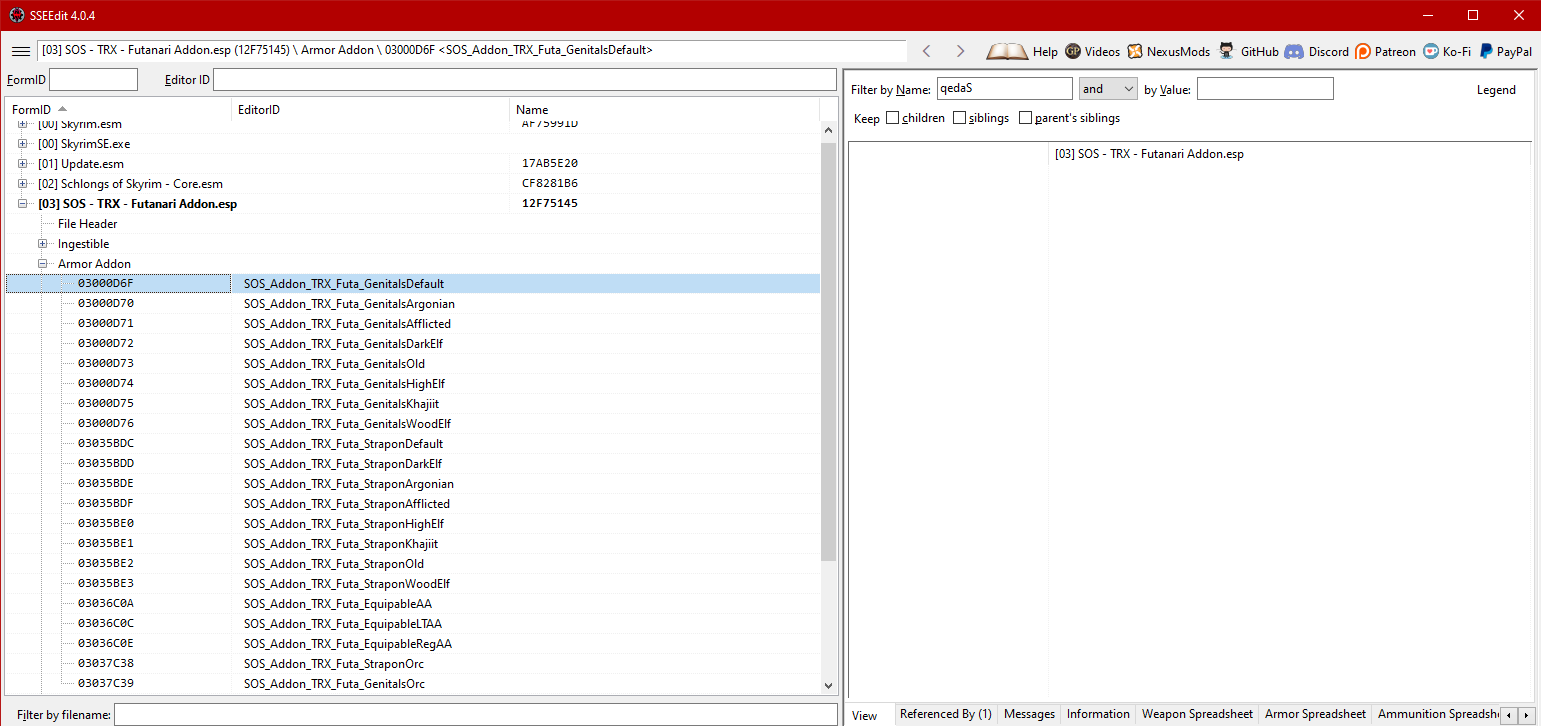Expand Schlongs of Skyrim - Core.esm node
Viewport: 1541px width, 726px height.
(x=23, y=184)
